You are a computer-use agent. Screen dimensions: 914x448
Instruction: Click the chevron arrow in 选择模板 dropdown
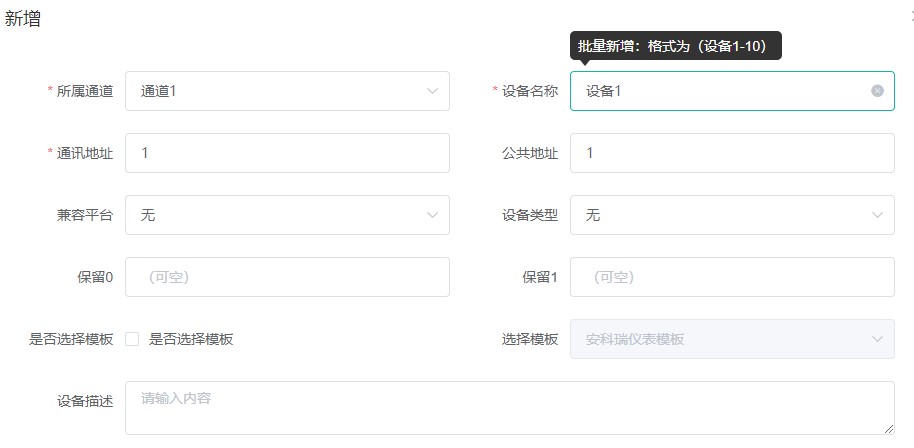tap(877, 339)
